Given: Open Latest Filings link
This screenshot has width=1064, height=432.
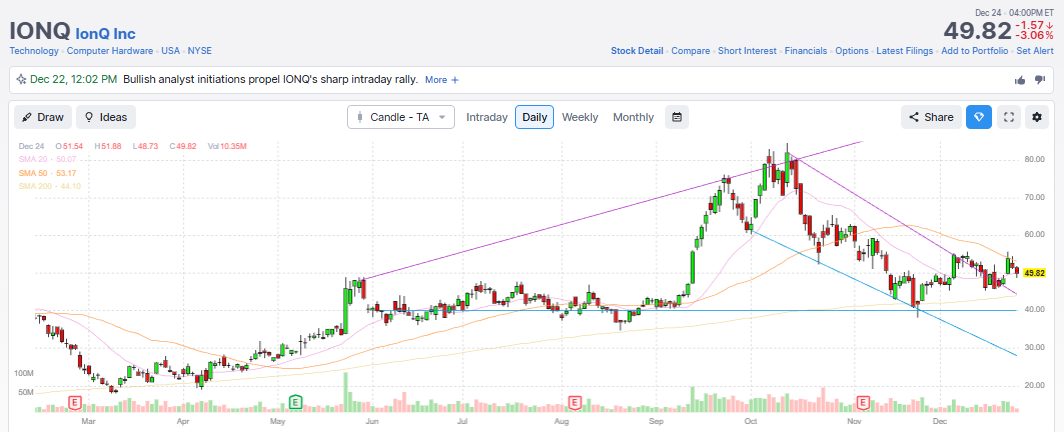Looking at the screenshot, I should 905,51.
